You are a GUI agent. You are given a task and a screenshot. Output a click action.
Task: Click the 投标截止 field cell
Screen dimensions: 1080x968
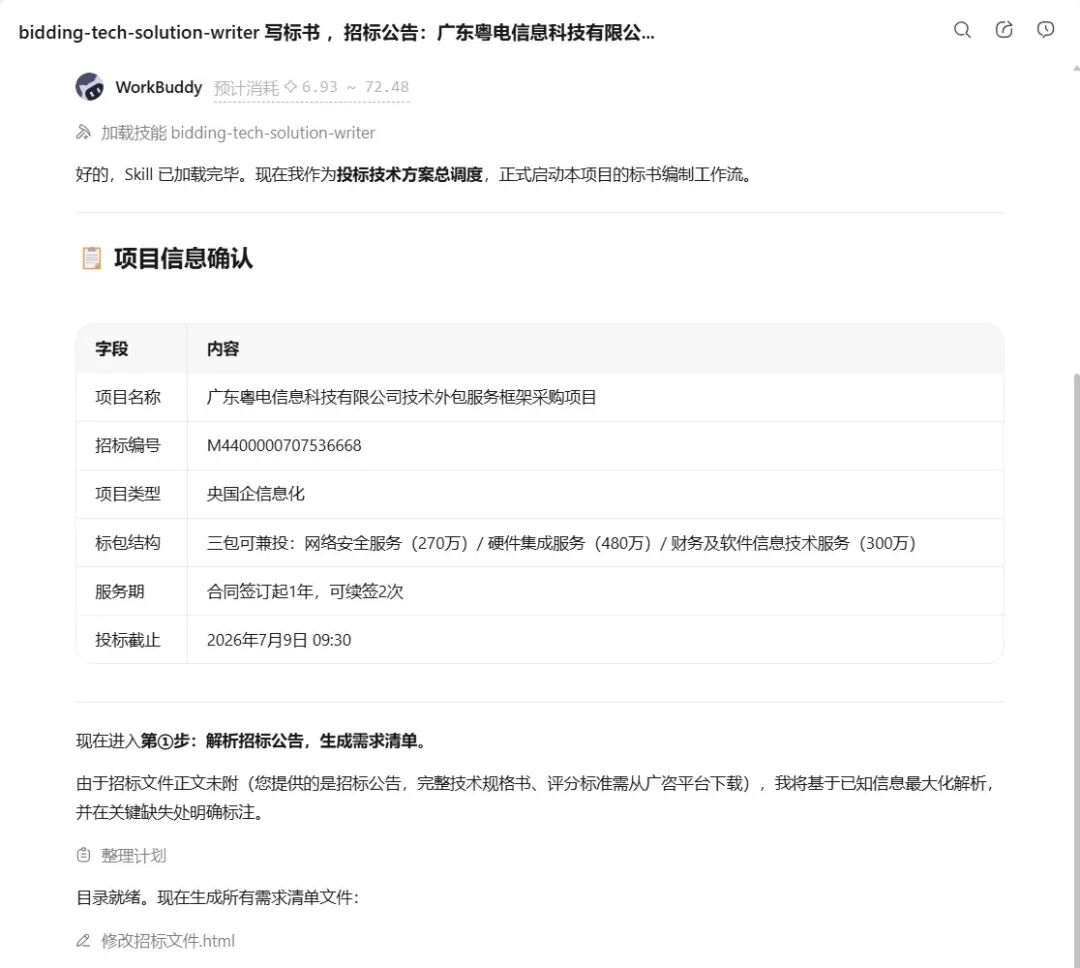click(132, 639)
